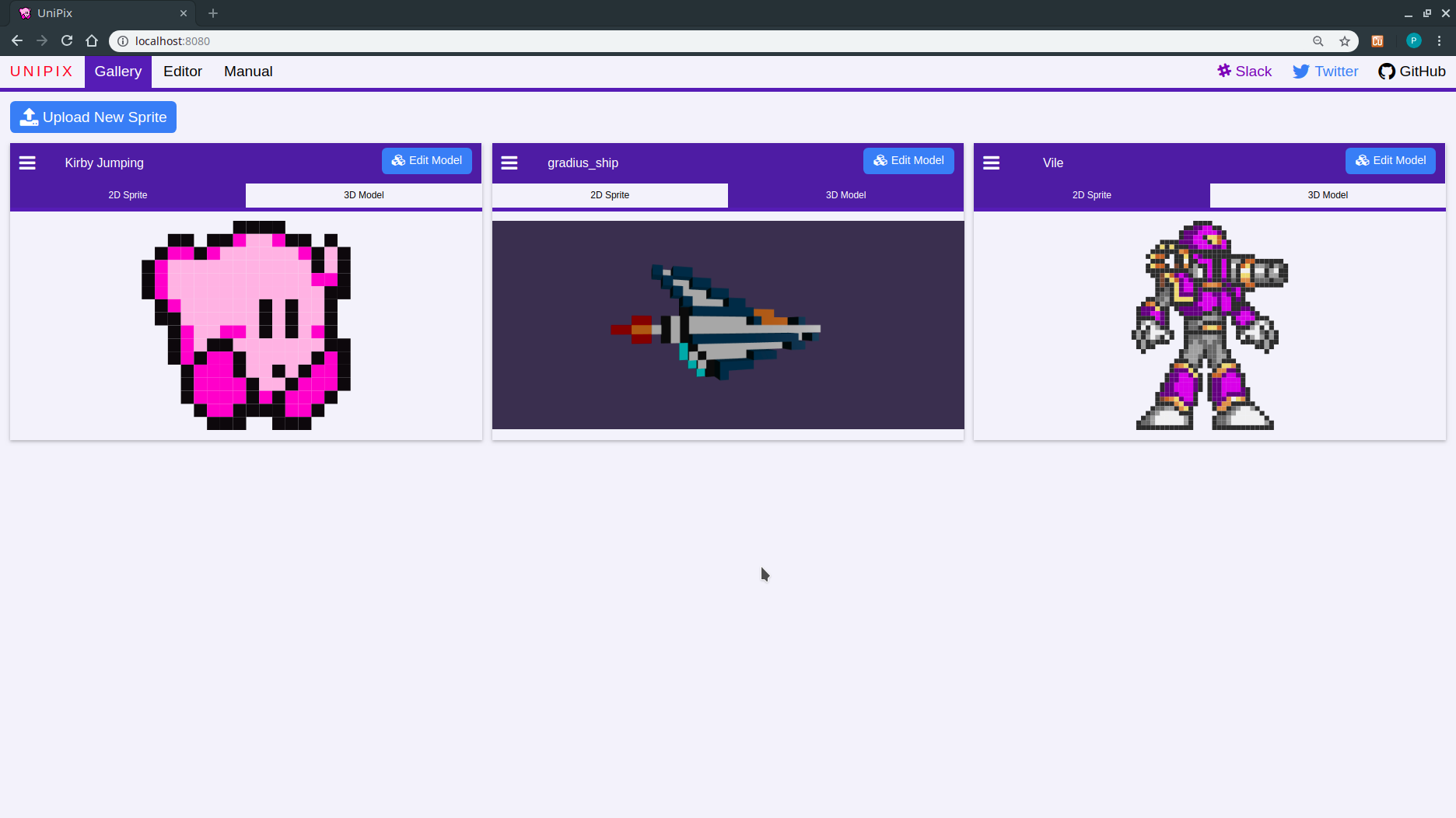Open the browser profile menu

click(1413, 41)
